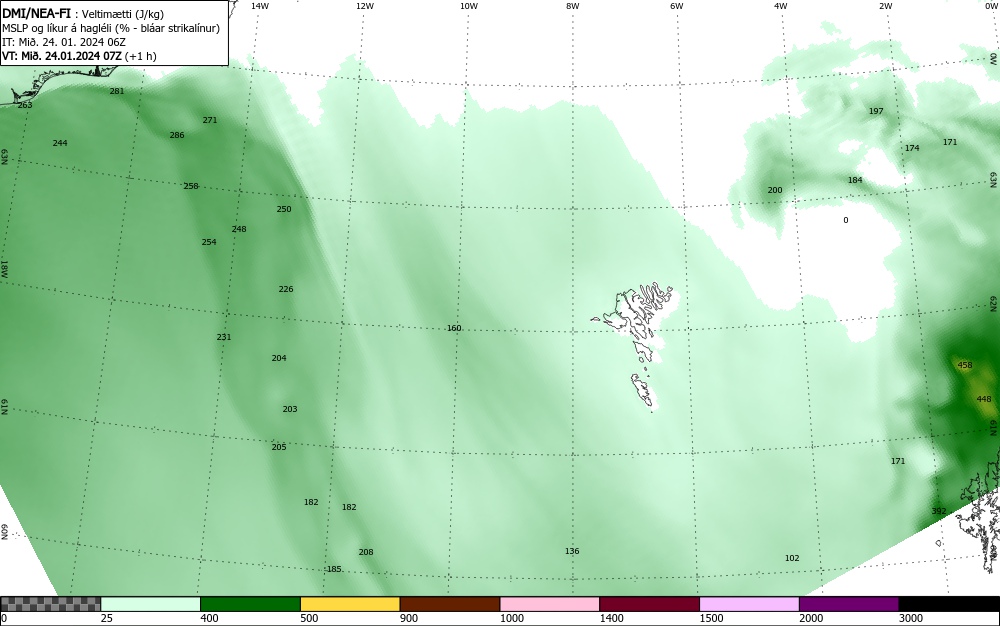Choose the light pink 1000–1400 legend swatch

[x=550, y=604]
